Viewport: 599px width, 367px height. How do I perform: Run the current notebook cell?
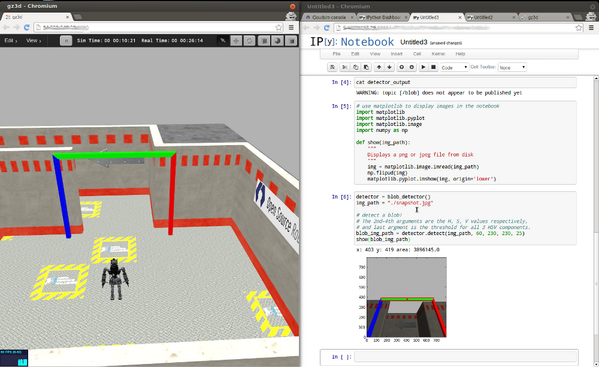coord(423,67)
